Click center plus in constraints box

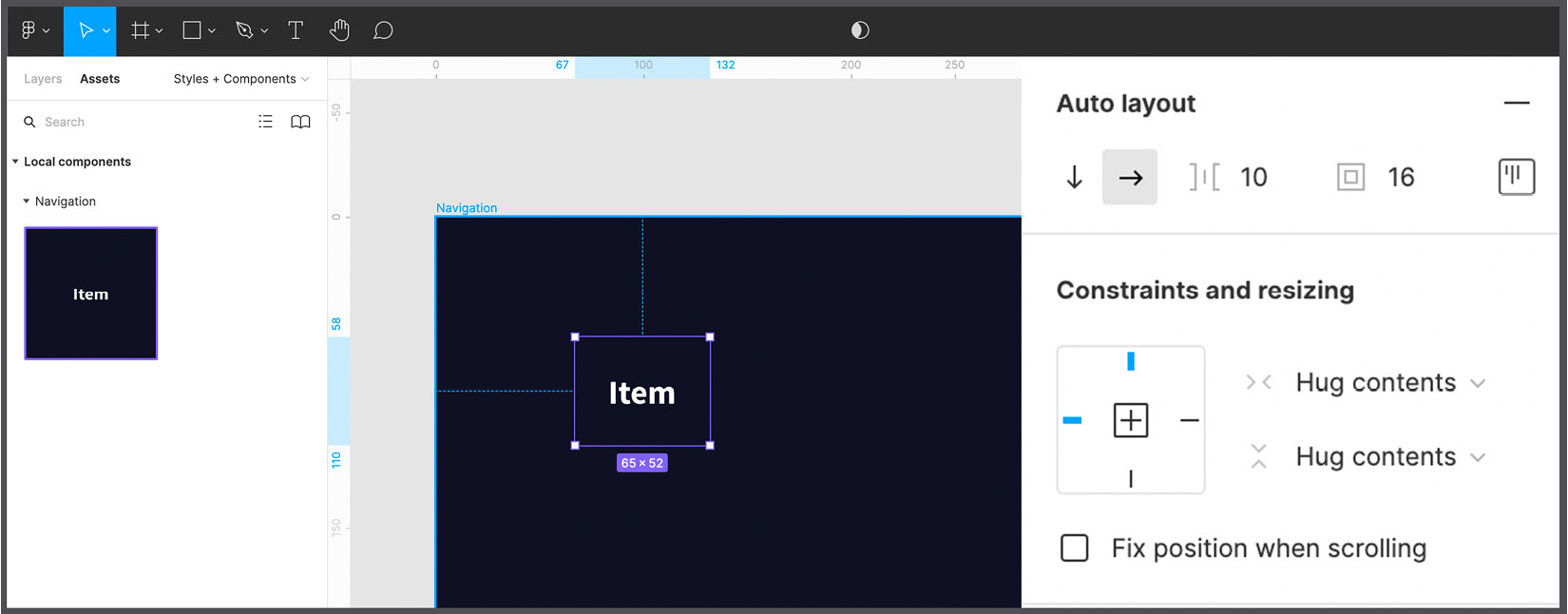pyautogui.click(x=1131, y=420)
